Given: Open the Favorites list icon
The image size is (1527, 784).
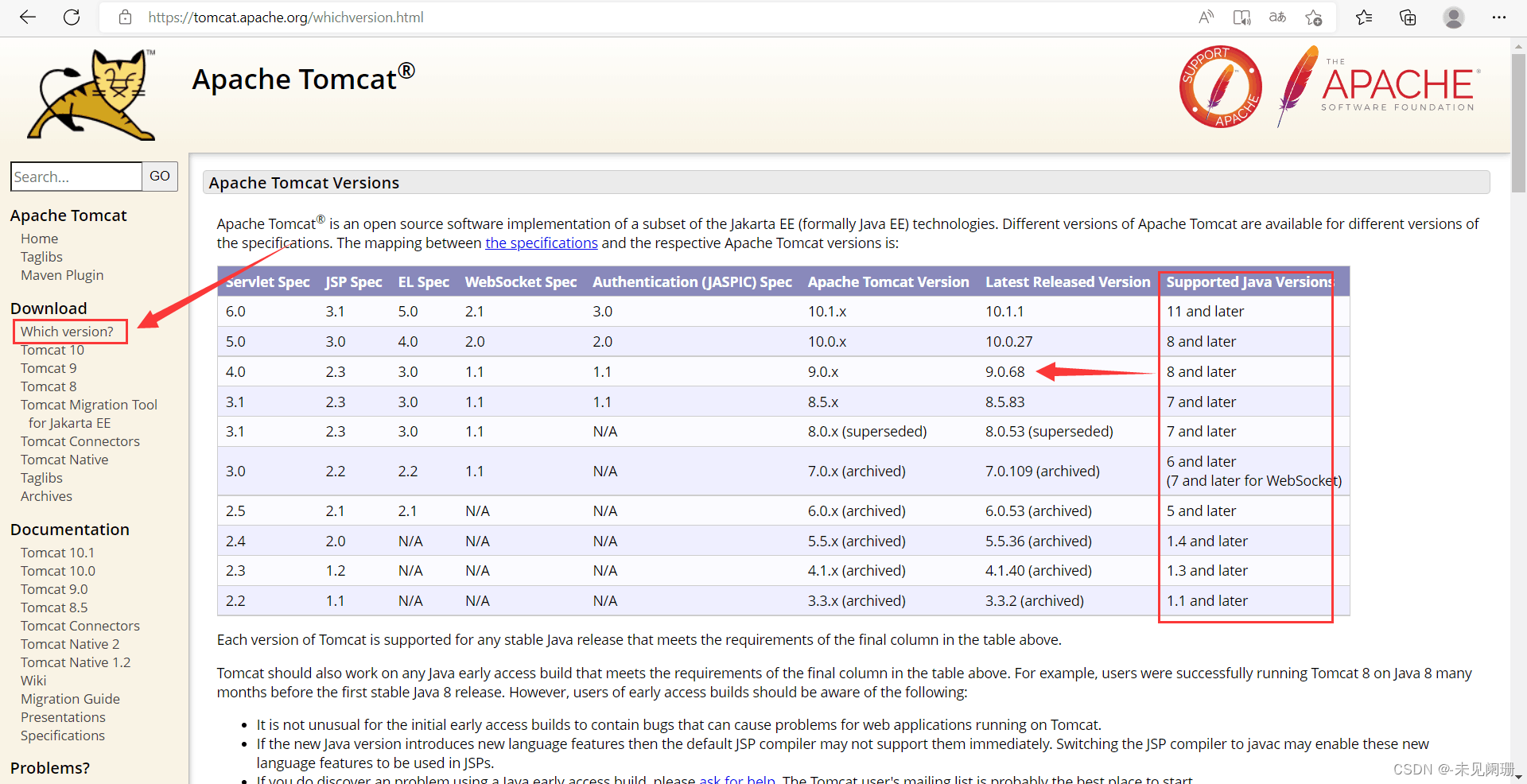Looking at the screenshot, I should tap(1364, 17).
